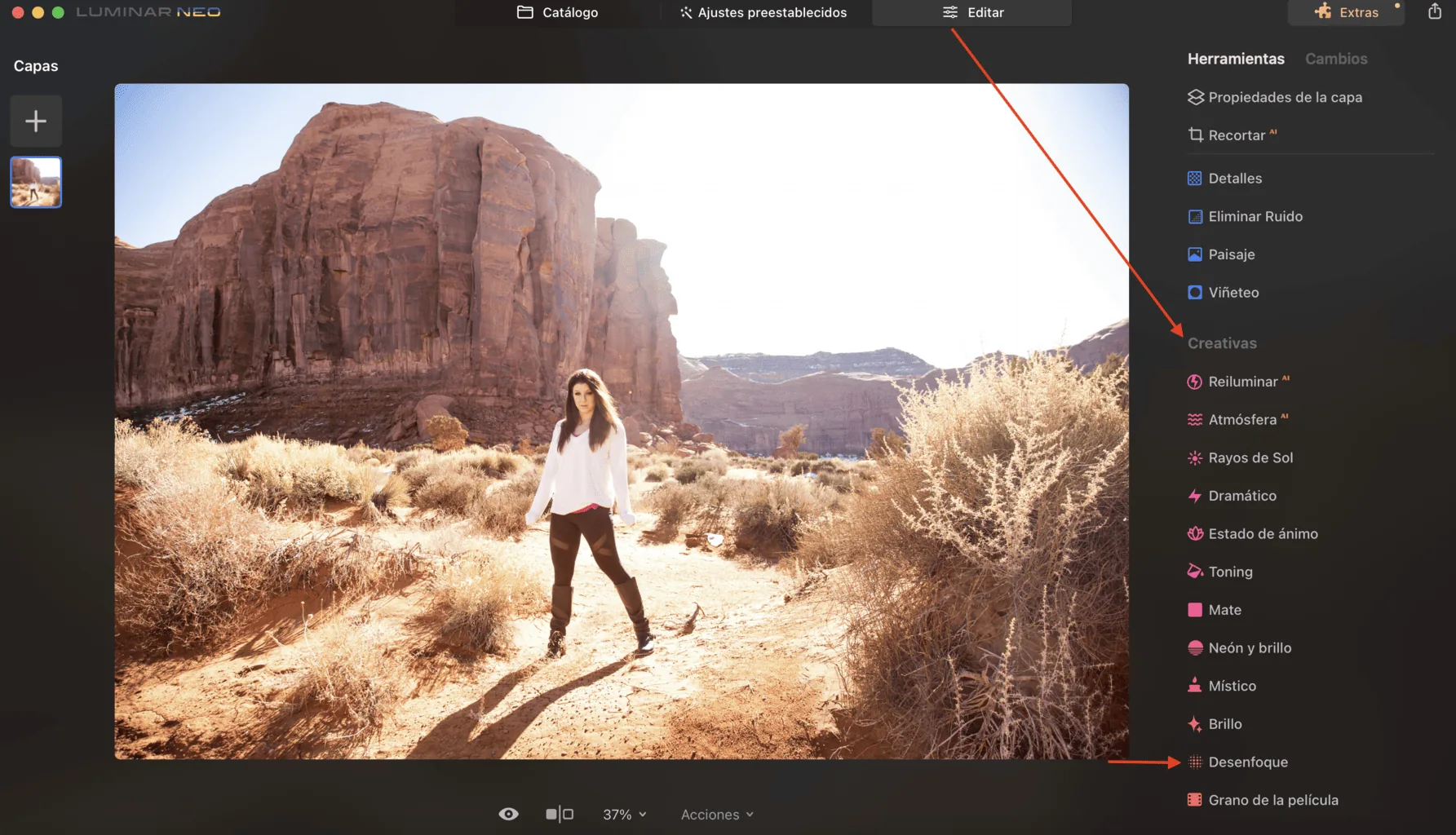Screen dimensions: 1456x835
Task: Switch to the Catálogo tab
Action: [x=558, y=12]
